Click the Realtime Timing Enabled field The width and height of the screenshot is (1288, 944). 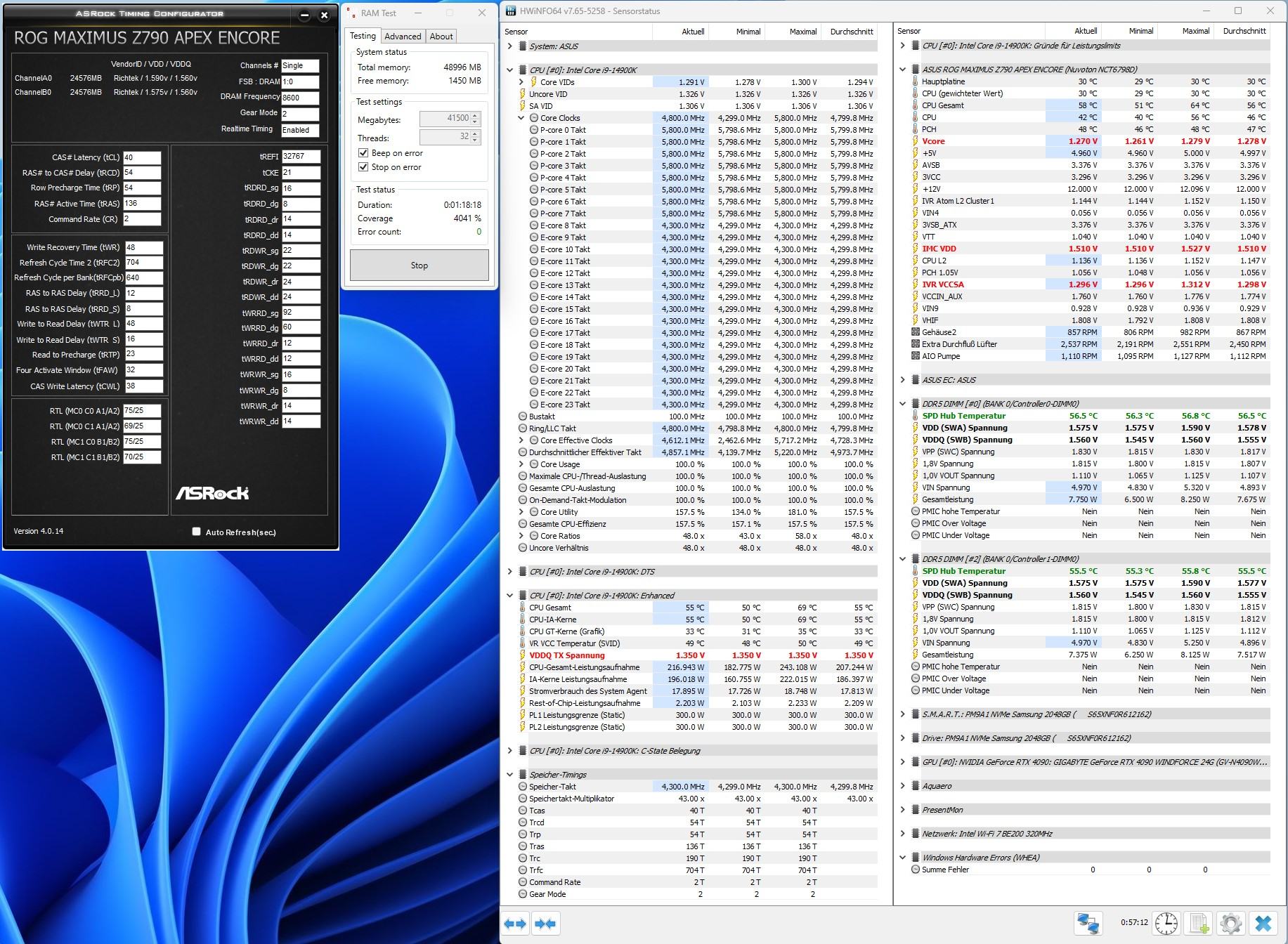click(x=300, y=130)
